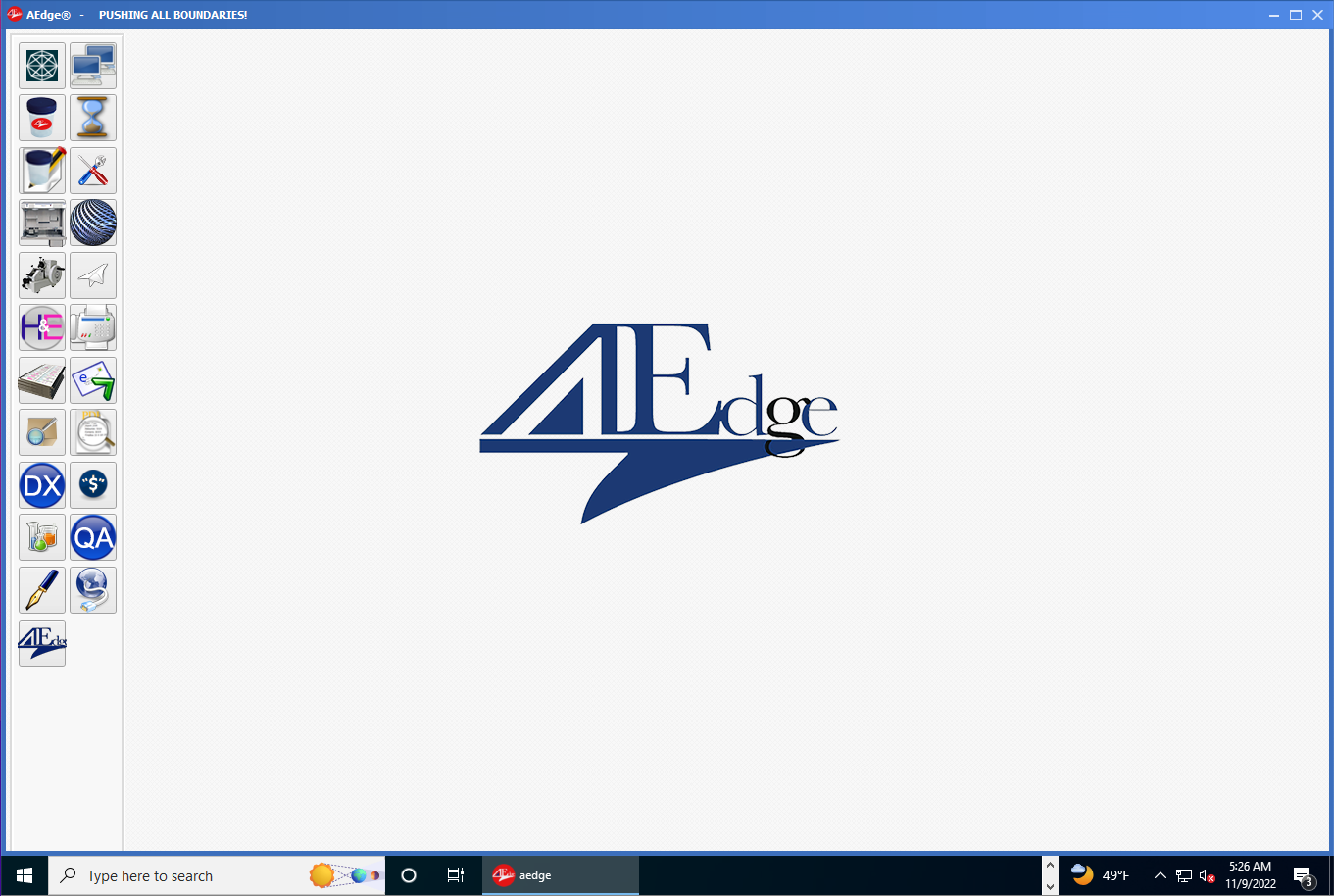Image resolution: width=1334 pixels, height=896 pixels.
Task: Open the specimen jar icon
Action: pyautogui.click(x=42, y=118)
